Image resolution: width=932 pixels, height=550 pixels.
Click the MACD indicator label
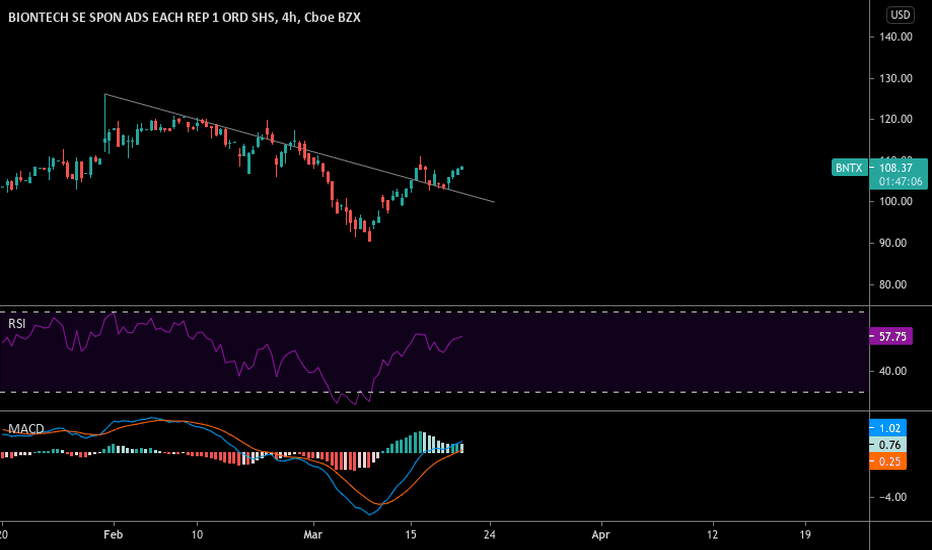click(26, 428)
